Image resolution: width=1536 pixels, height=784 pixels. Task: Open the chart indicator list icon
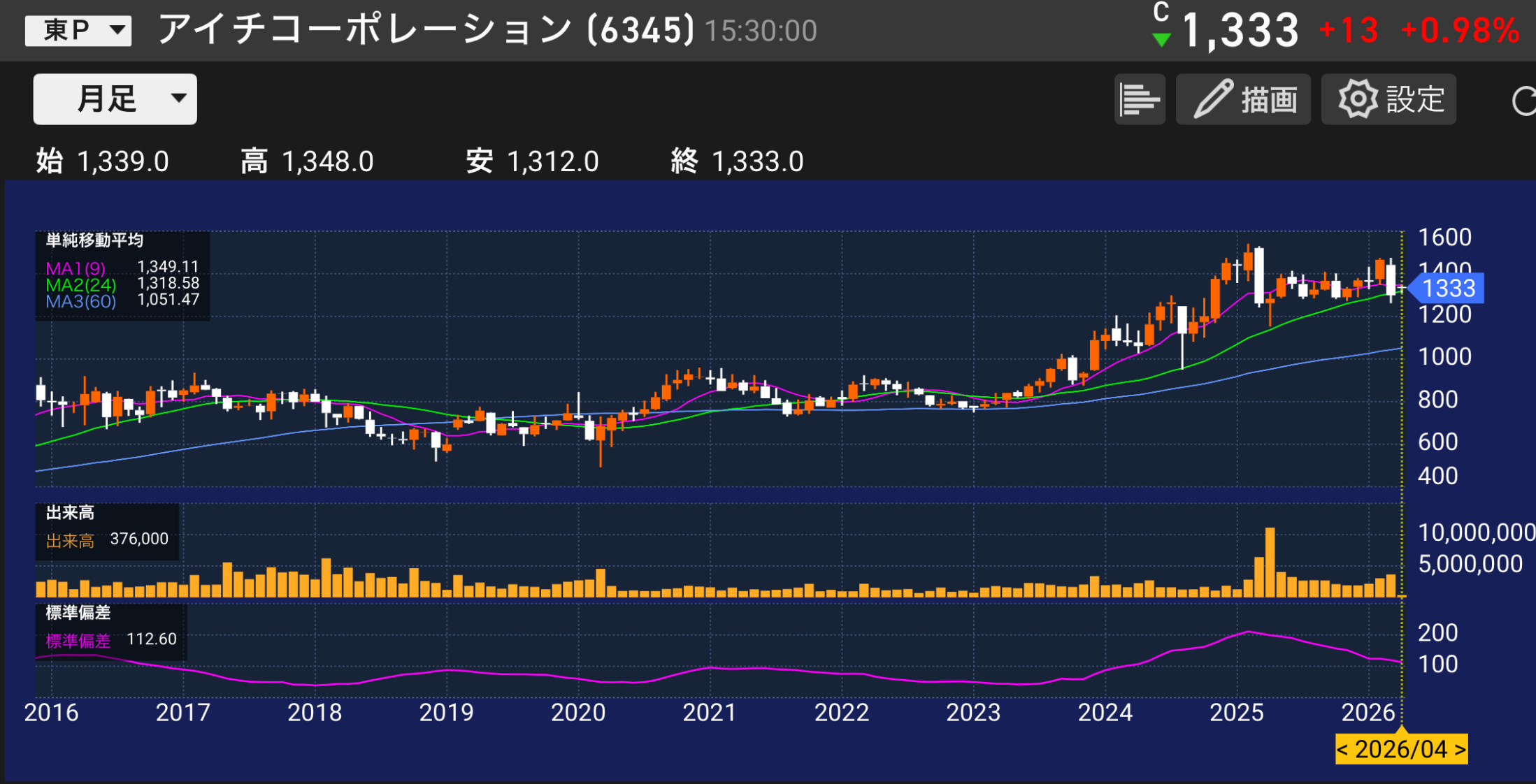click(1140, 99)
